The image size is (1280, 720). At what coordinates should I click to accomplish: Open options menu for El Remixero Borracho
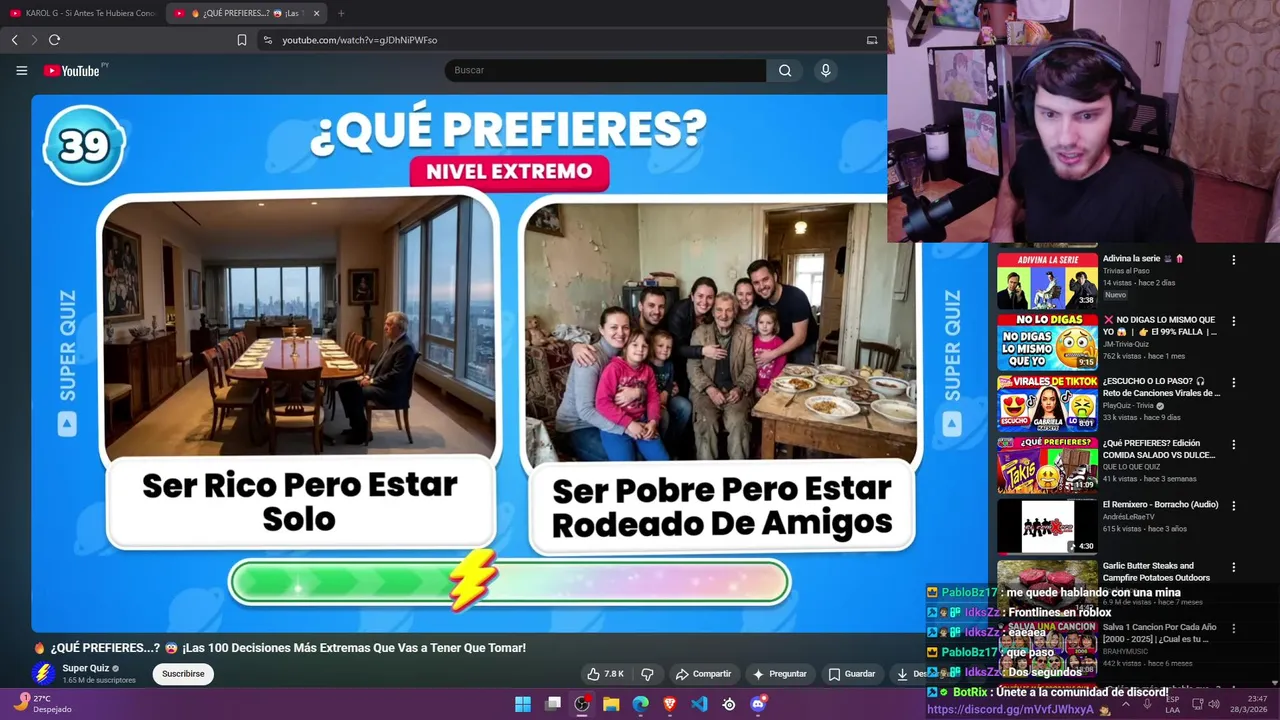[1233, 506]
